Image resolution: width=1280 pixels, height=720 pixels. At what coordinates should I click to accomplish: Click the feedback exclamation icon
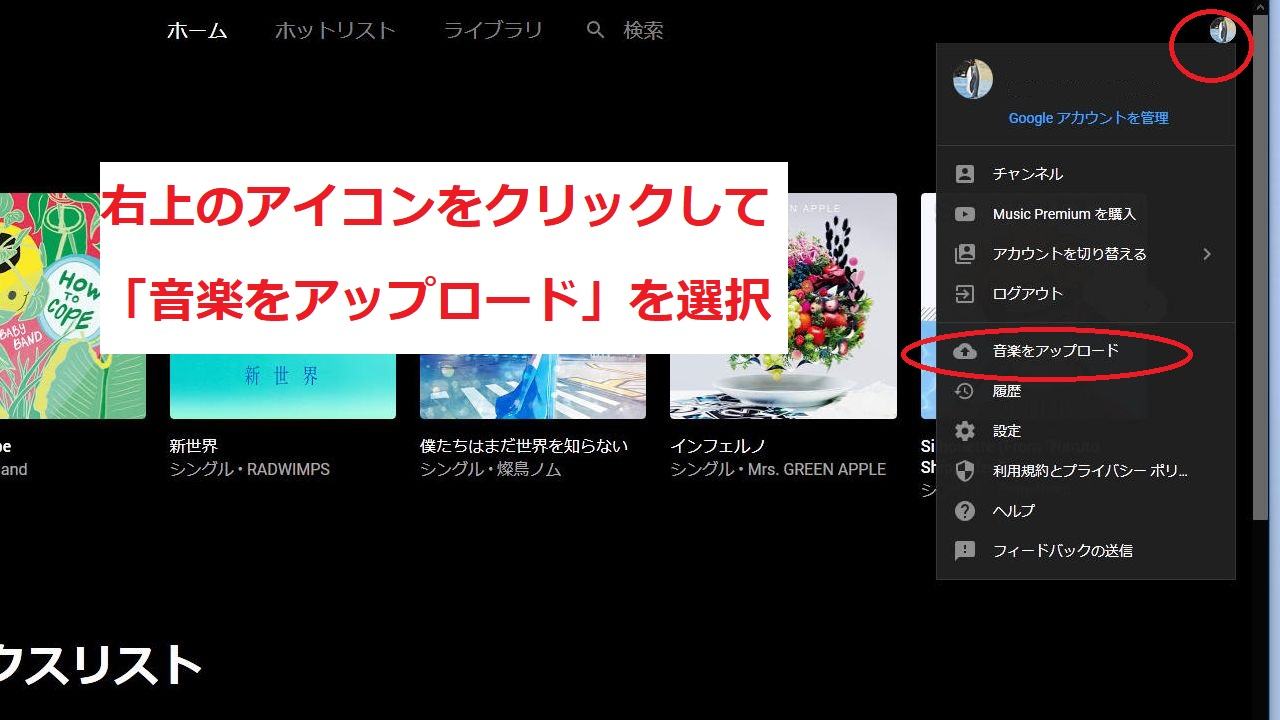point(965,551)
